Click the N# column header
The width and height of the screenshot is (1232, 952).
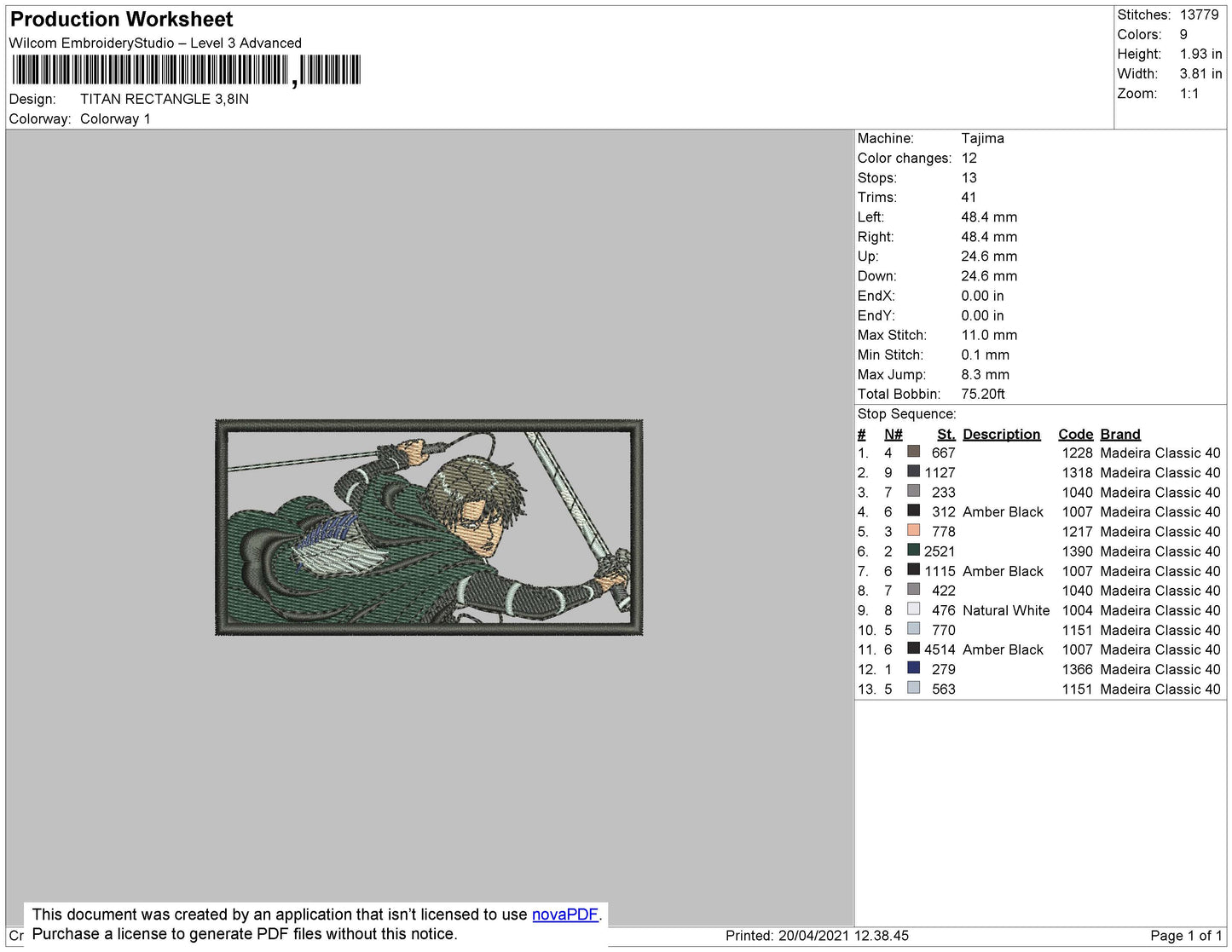[x=893, y=434]
